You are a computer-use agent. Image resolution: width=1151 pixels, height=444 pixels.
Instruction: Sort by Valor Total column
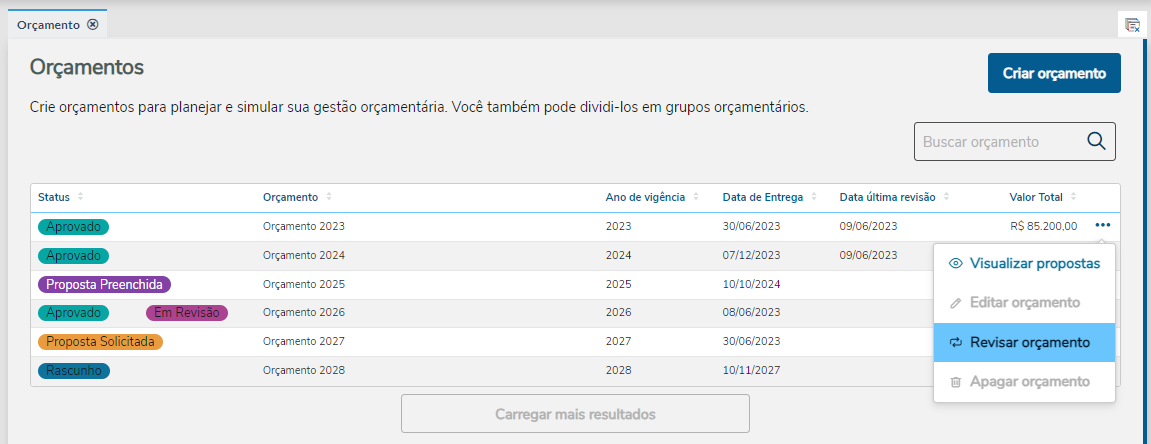1073,197
